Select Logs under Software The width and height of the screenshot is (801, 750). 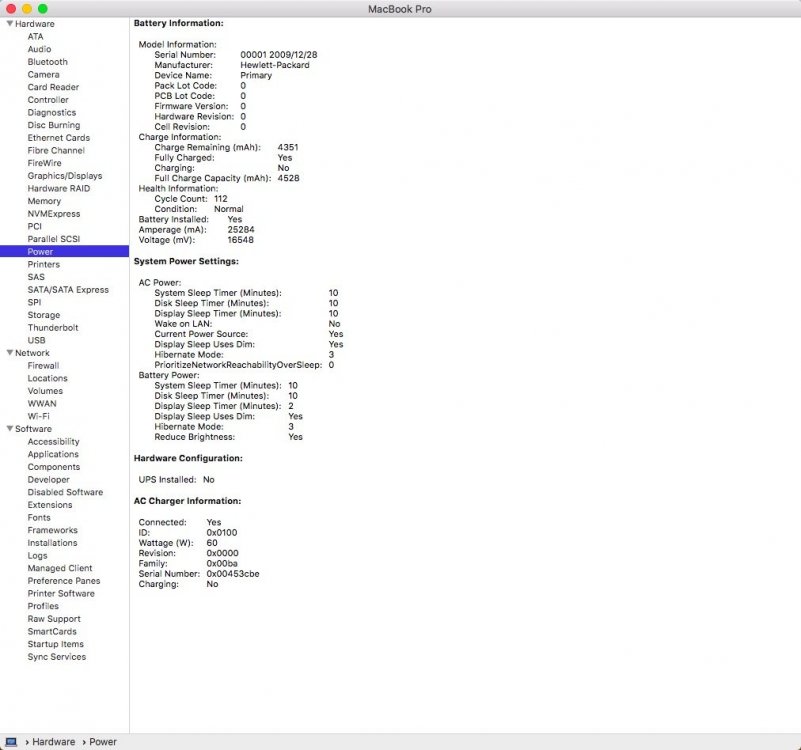(x=37, y=555)
